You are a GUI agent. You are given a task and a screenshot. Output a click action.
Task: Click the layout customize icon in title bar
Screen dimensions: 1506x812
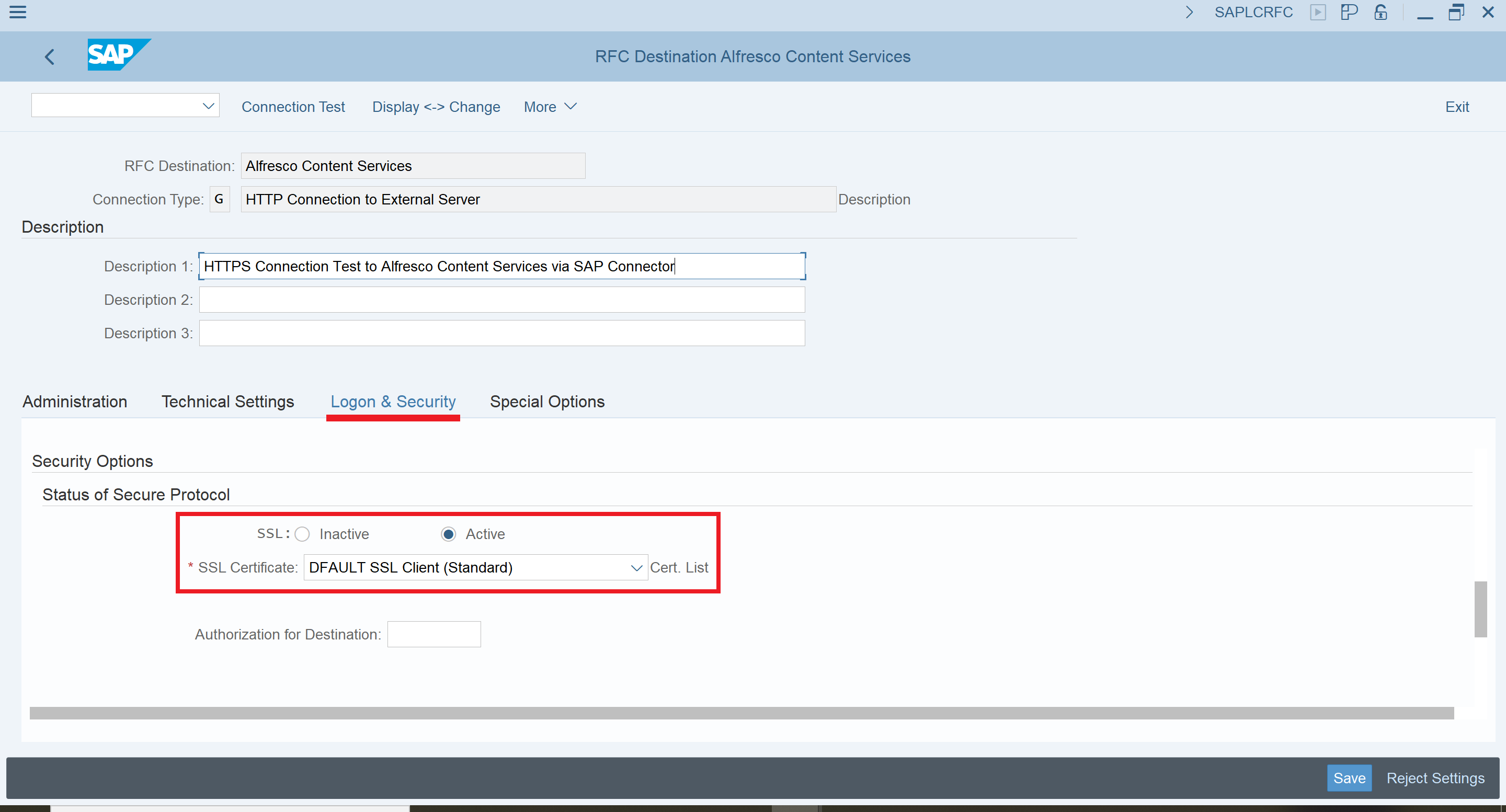coord(1349,12)
